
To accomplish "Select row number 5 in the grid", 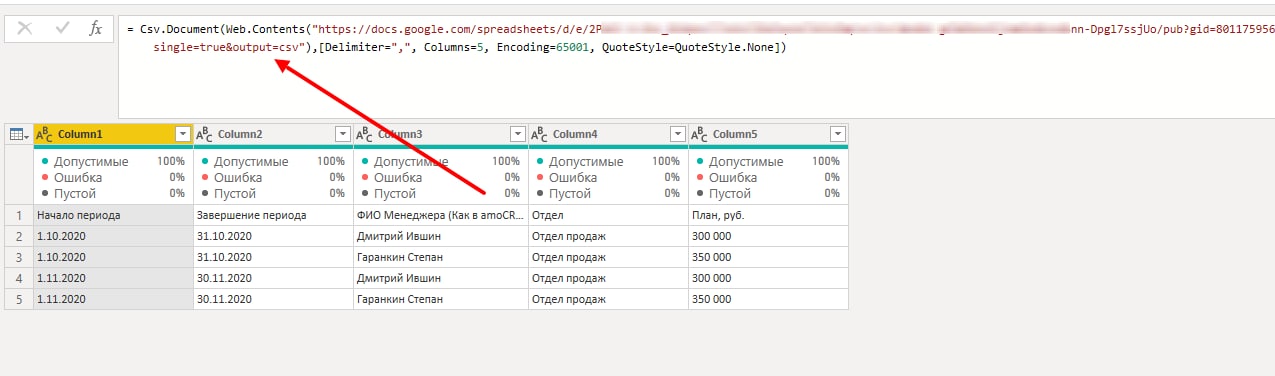I will pos(19,299).
